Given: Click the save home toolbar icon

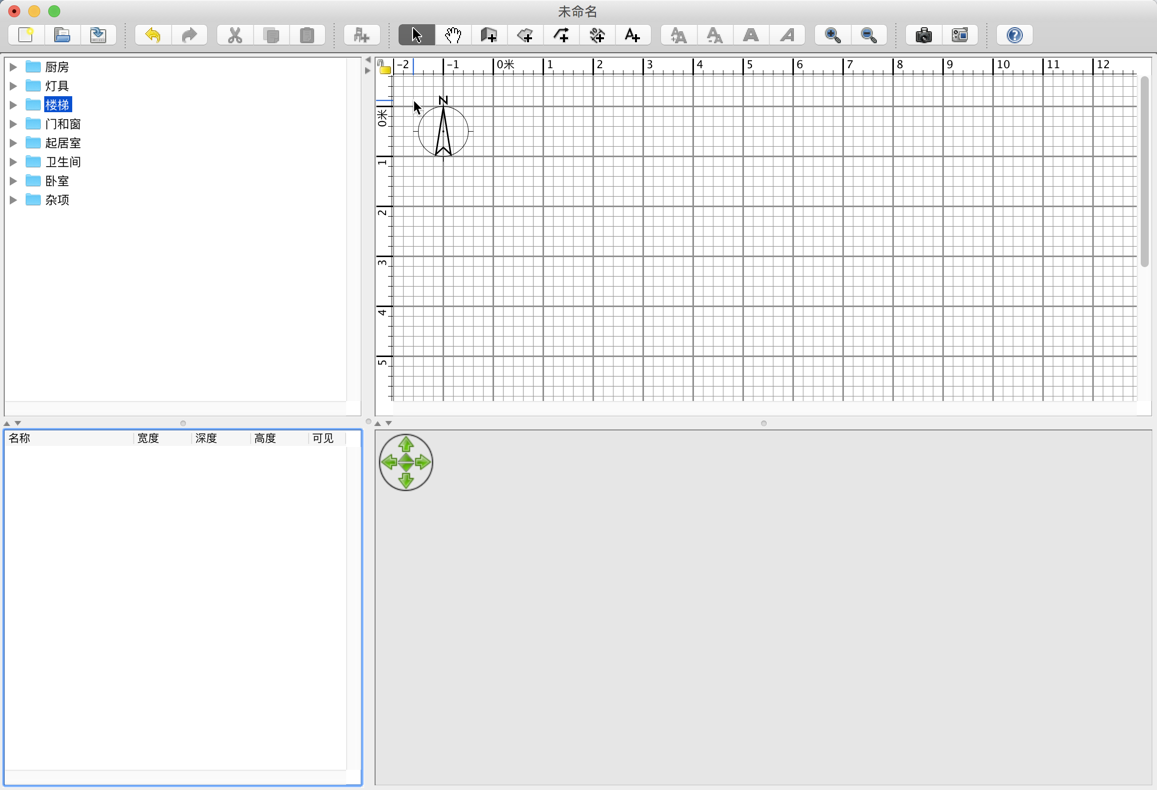Looking at the screenshot, I should [x=98, y=35].
